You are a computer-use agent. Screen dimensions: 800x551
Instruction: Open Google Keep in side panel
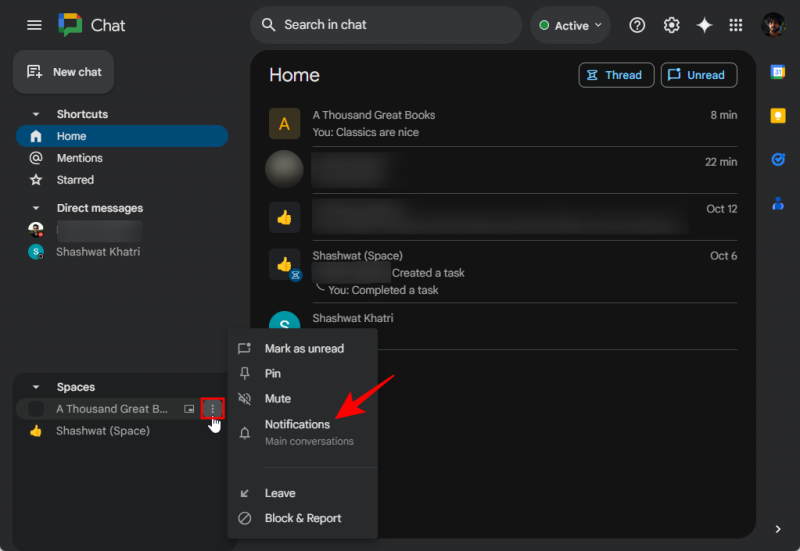pyautogui.click(x=777, y=116)
